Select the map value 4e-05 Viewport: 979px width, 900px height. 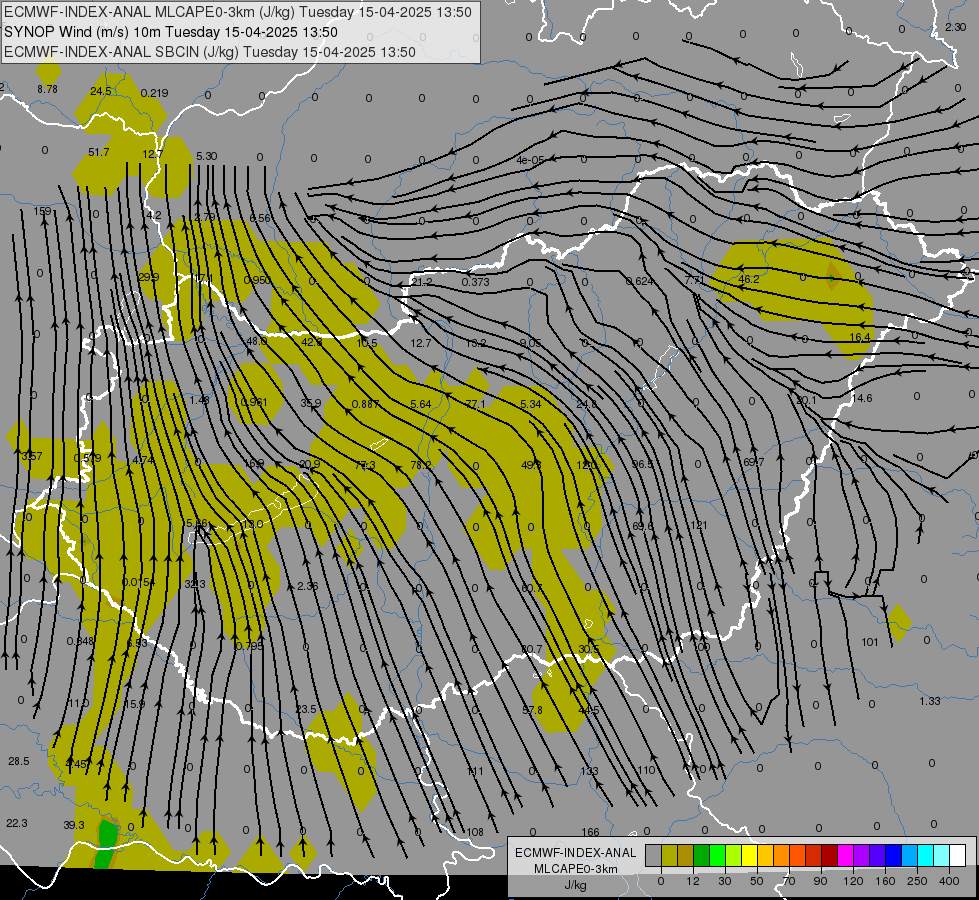click(530, 160)
